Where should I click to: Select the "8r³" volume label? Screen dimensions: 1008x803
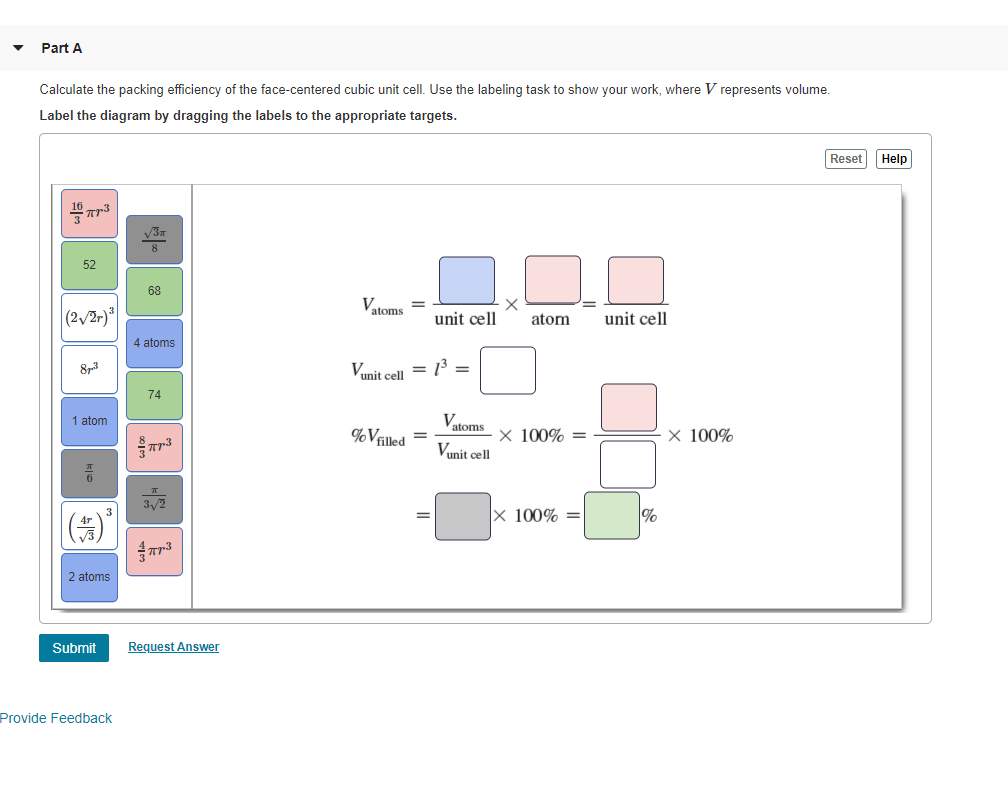[89, 369]
